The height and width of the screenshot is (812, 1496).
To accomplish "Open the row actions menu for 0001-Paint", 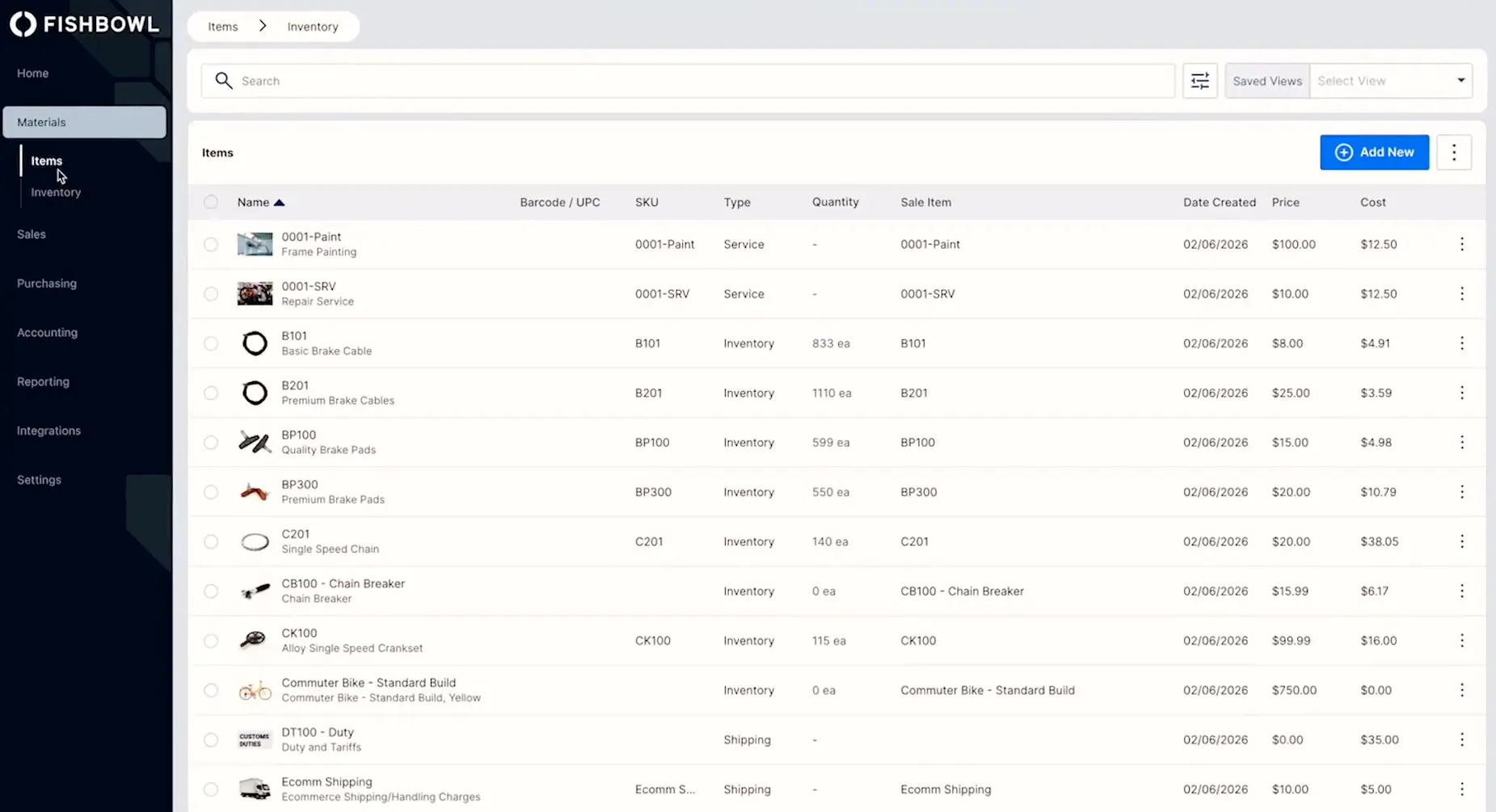I will (x=1462, y=244).
